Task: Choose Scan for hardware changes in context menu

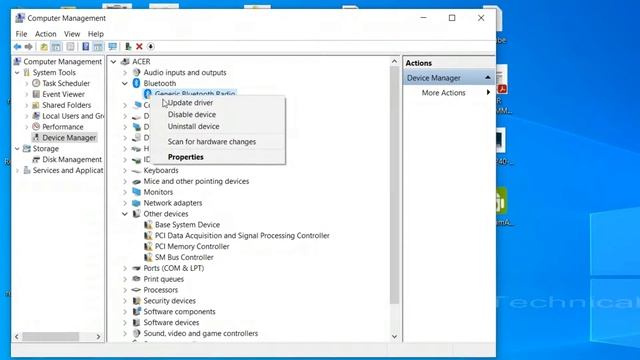Action: (218, 142)
